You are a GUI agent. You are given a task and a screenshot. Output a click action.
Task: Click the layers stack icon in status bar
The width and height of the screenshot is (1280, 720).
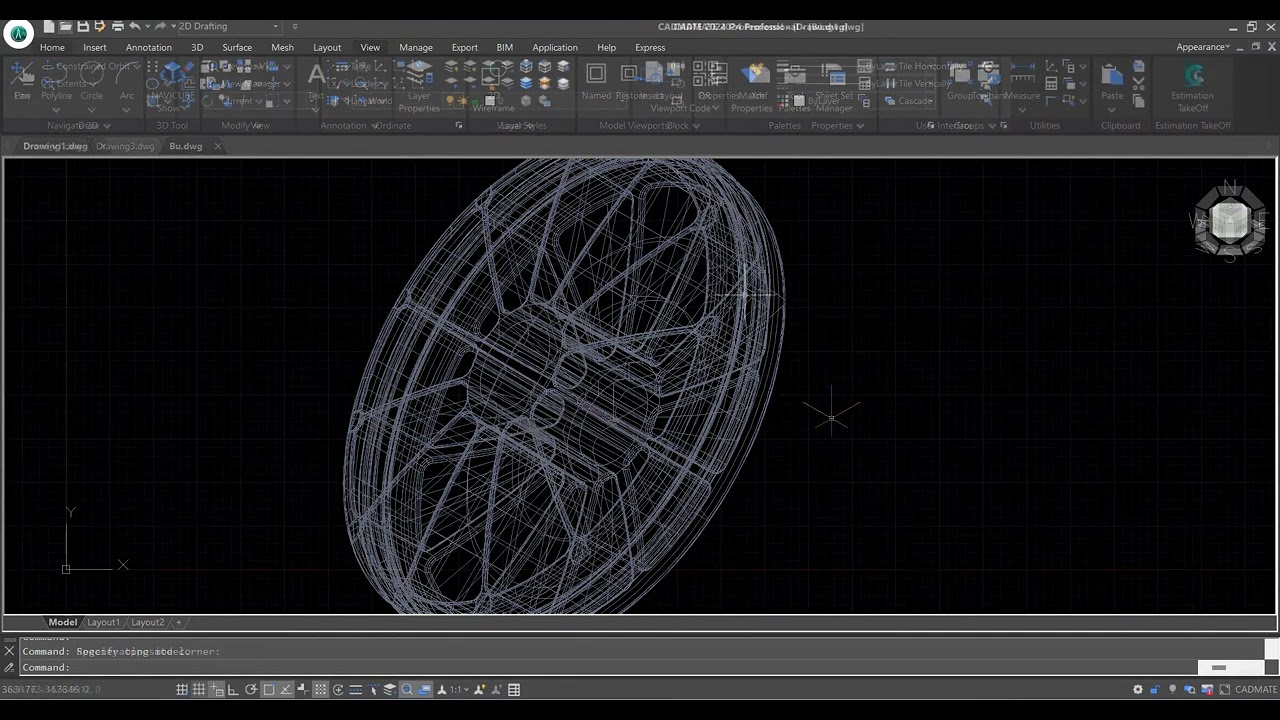390,689
